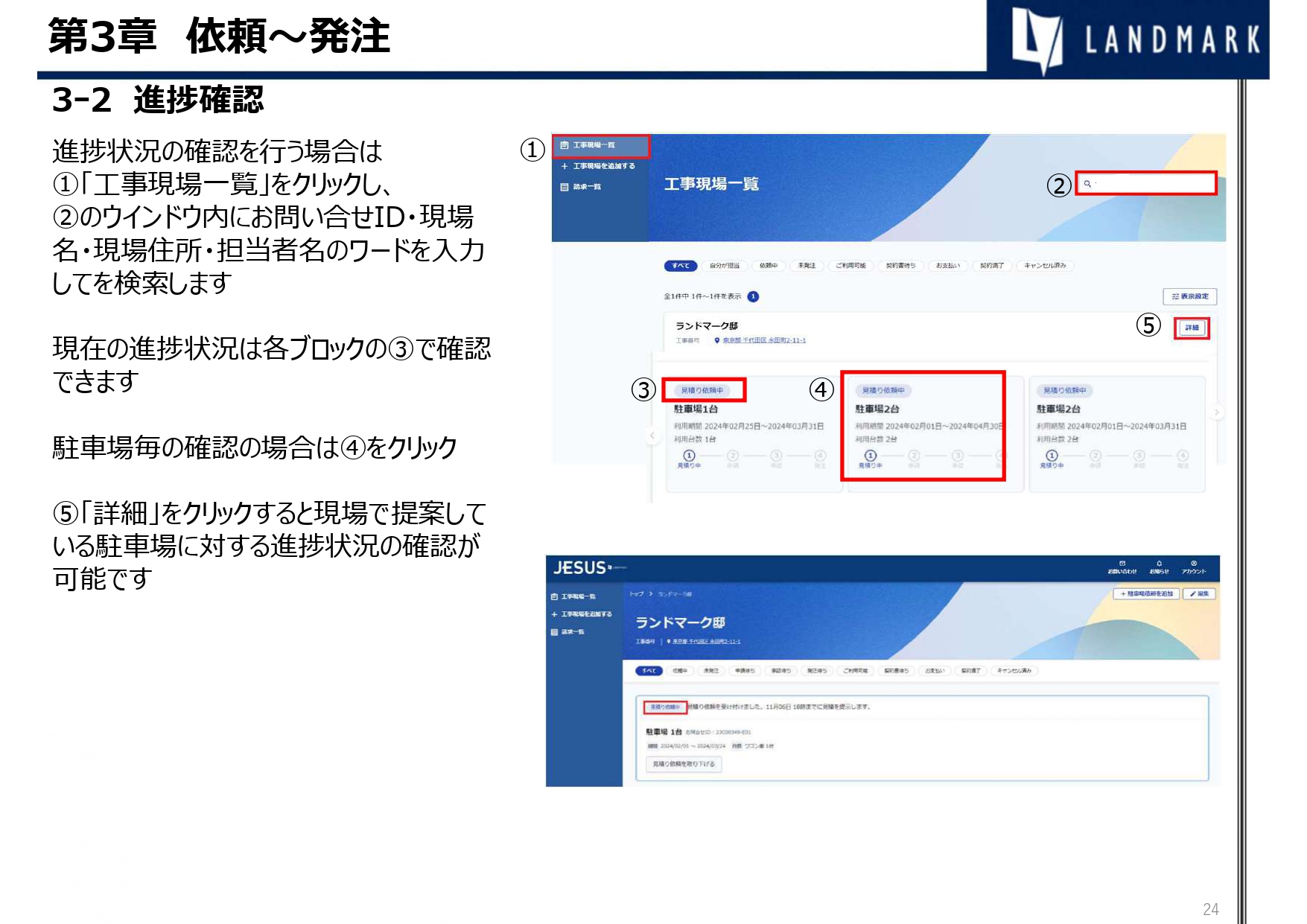Click the left carousel arrow beside the 駐車場1台 card

tap(653, 436)
